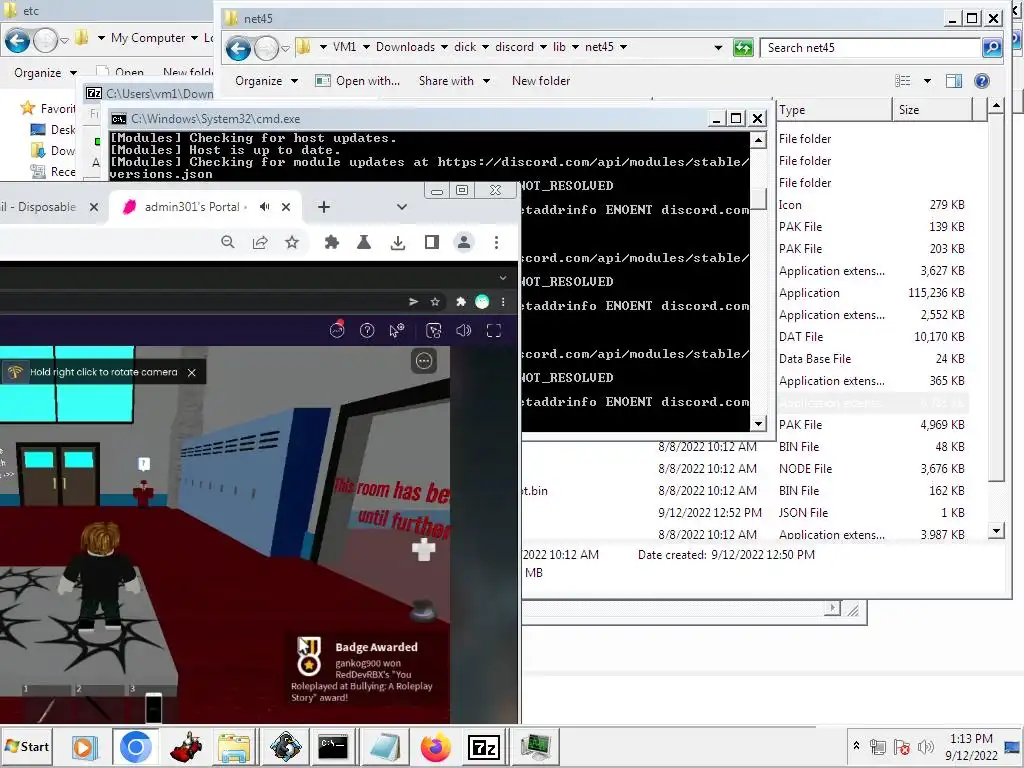
Task: Open the Roblox chat bubble menu icon
Action: click(x=424, y=360)
